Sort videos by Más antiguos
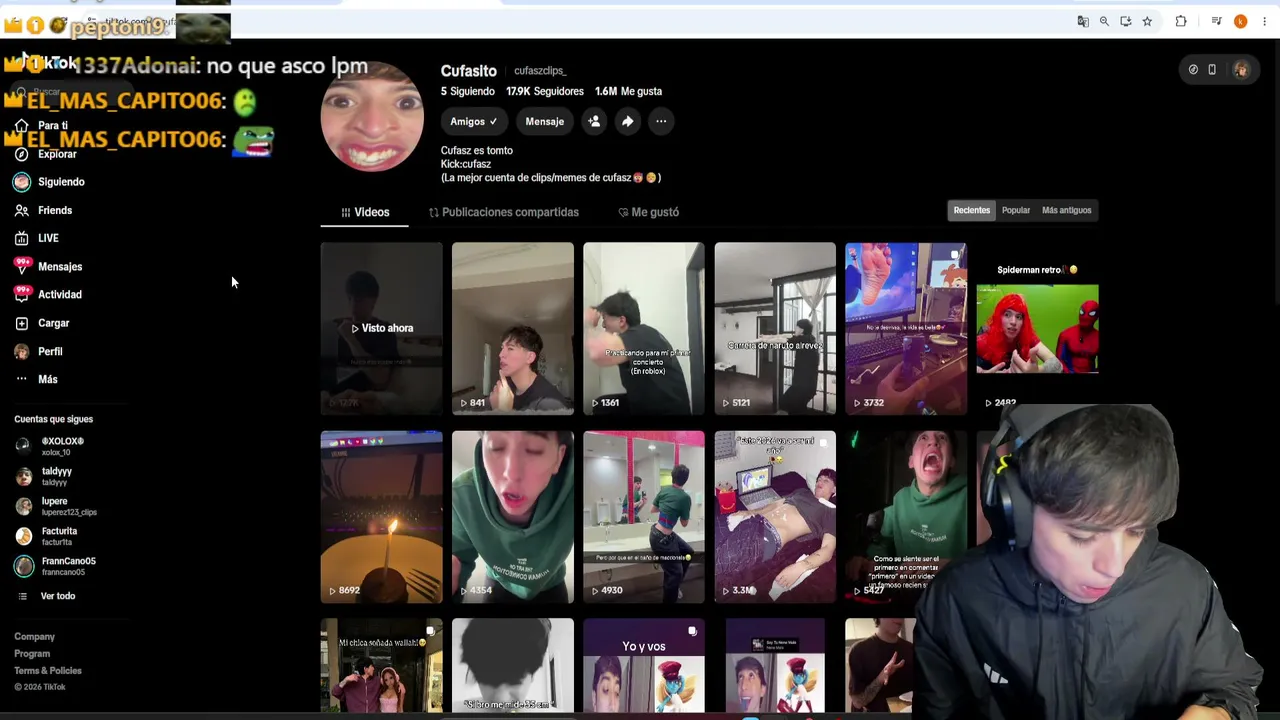 tap(1067, 210)
